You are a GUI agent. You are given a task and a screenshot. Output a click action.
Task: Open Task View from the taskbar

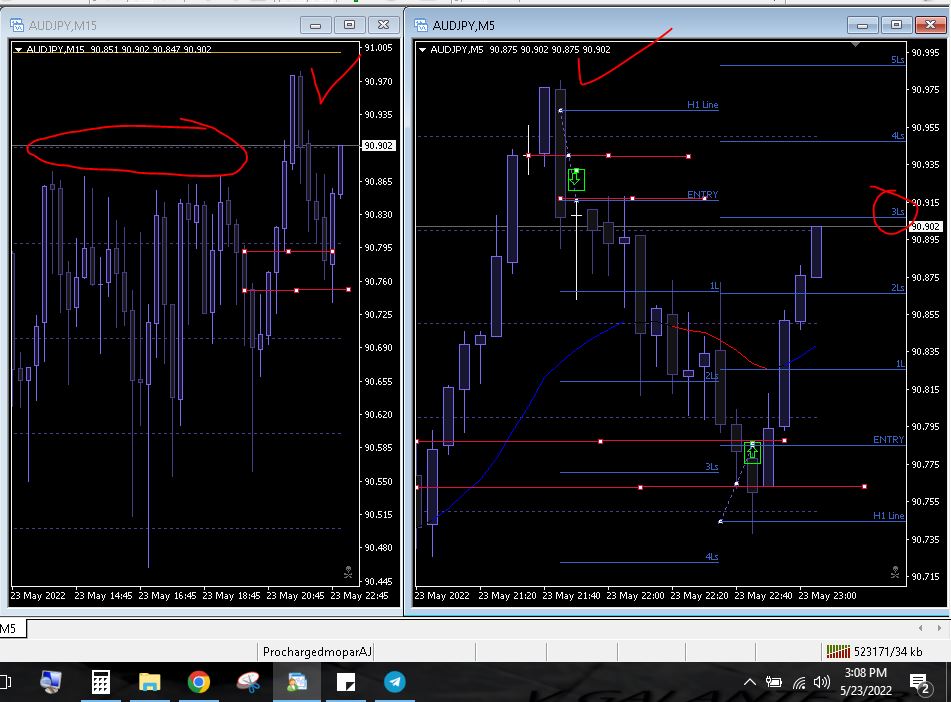5,682
